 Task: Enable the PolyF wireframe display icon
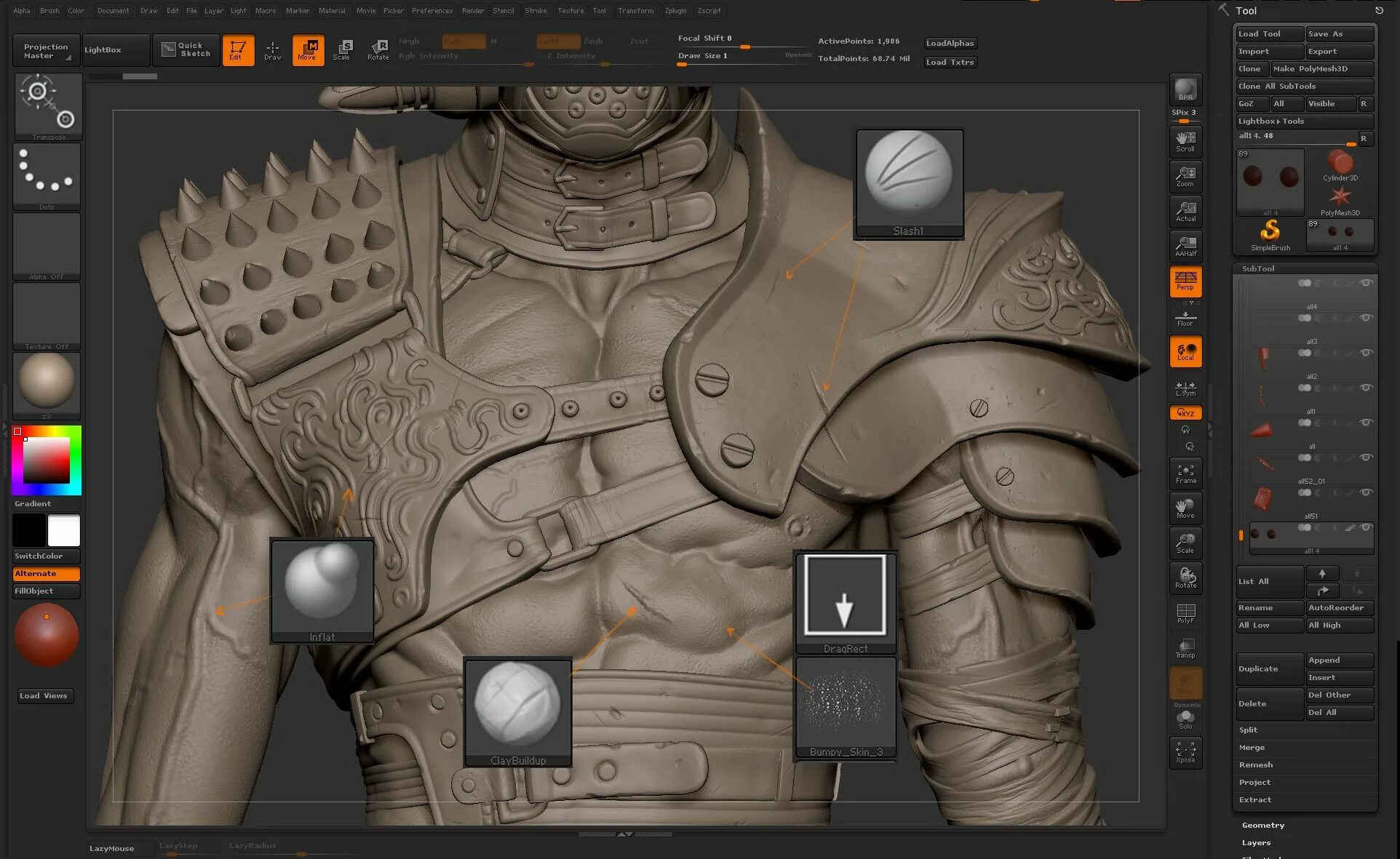pyautogui.click(x=1185, y=613)
